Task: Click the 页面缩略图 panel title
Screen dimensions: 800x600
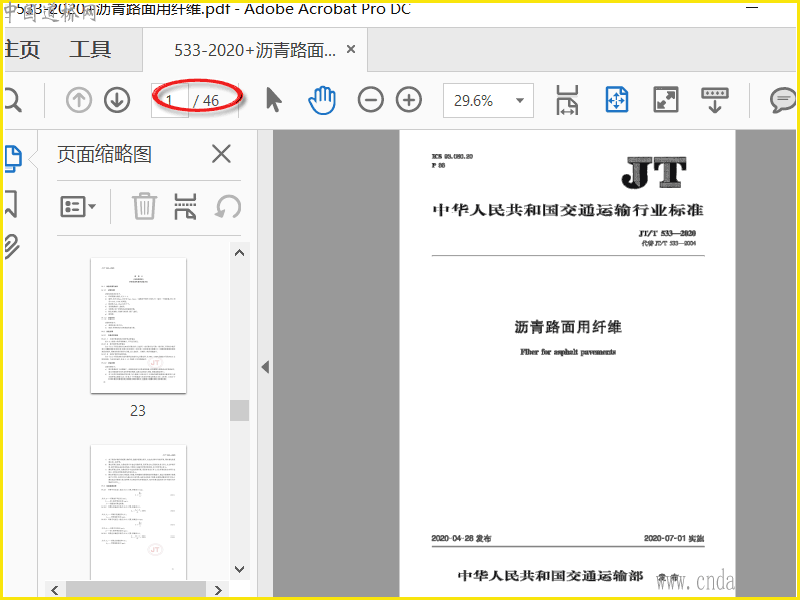Action: (104, 154)
